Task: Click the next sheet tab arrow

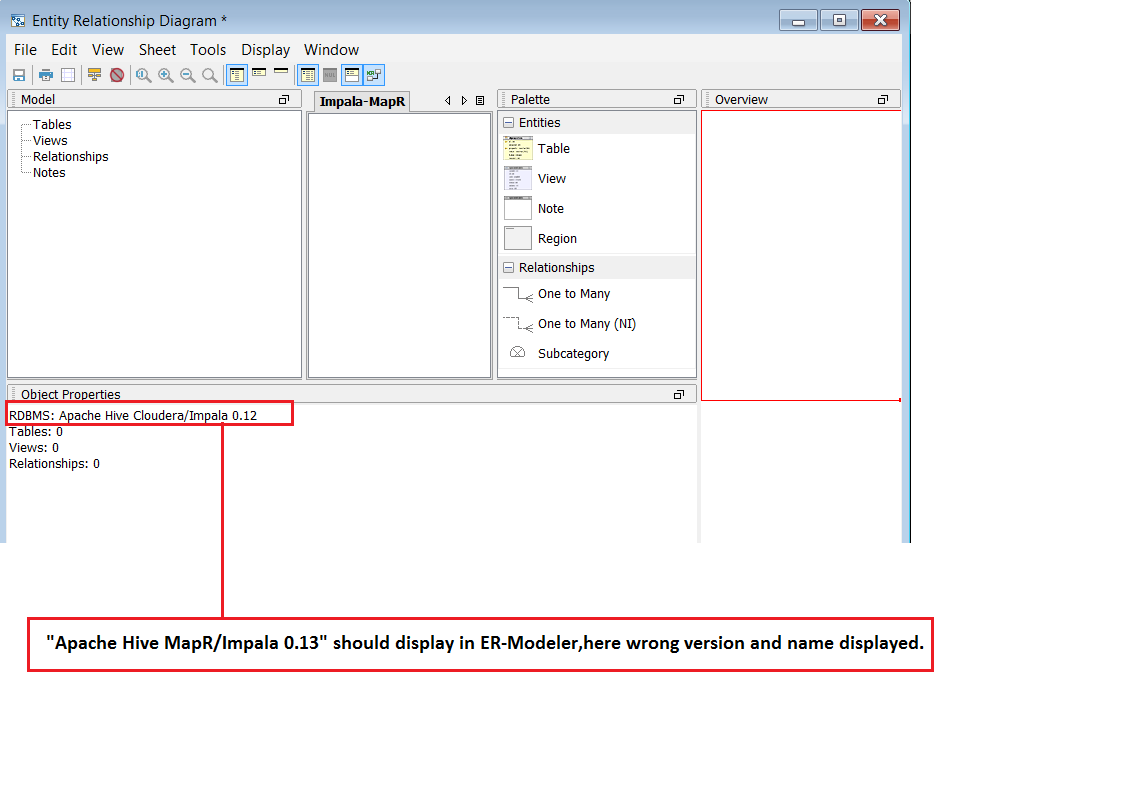Action: click(x=464, y=101)
